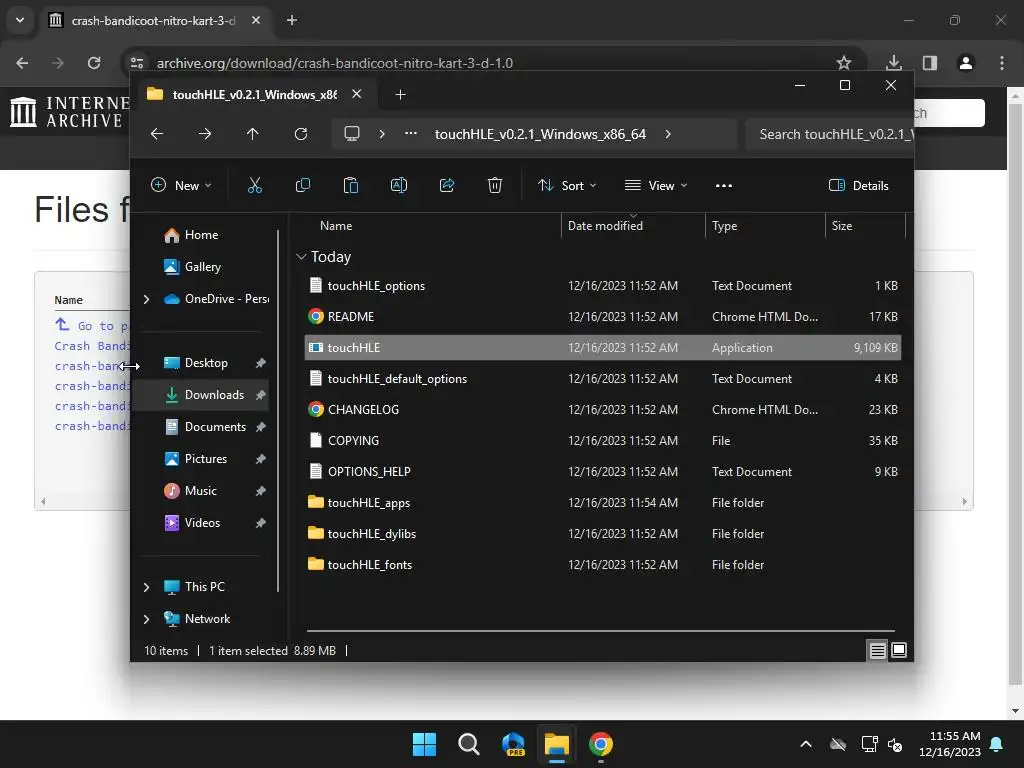This screenshot has height=768, width=1024.
Task: Select the CHANGELOG file
Action: [x=603, y=409]
